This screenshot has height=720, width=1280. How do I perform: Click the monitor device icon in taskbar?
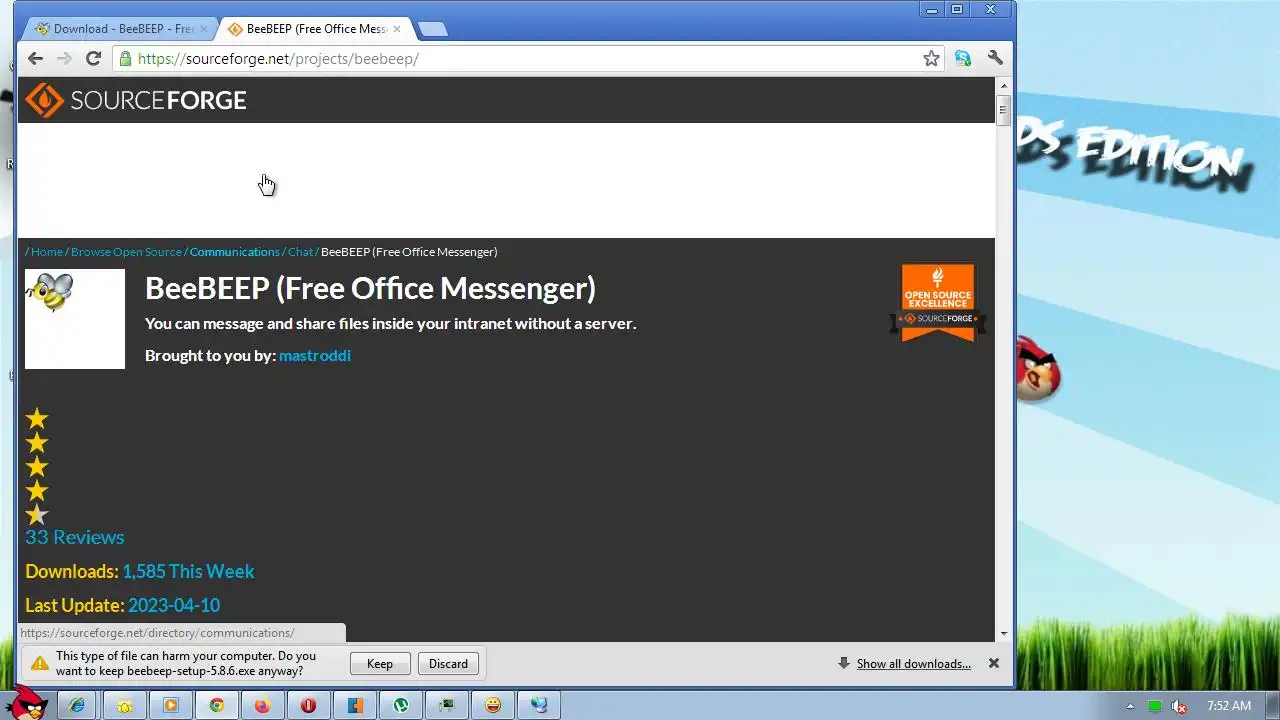coord(447,705)
